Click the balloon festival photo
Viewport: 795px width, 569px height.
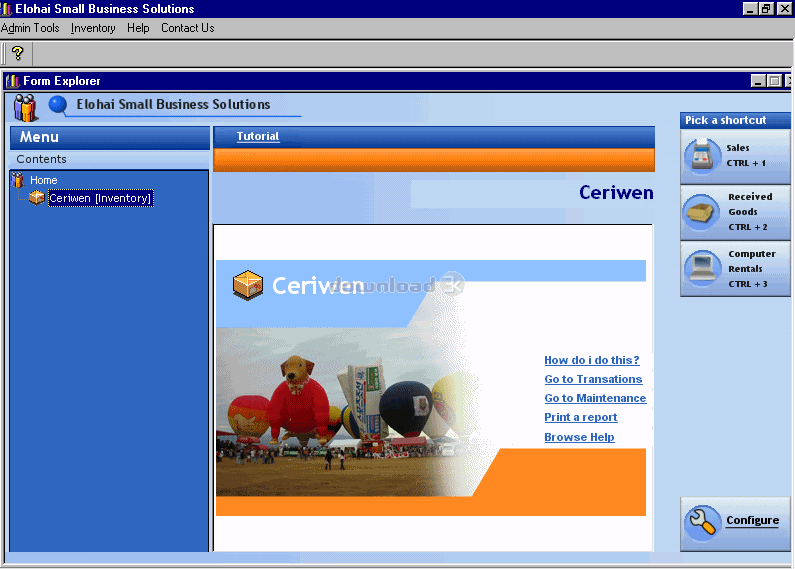pyautogui.click(x=345, y=412)
